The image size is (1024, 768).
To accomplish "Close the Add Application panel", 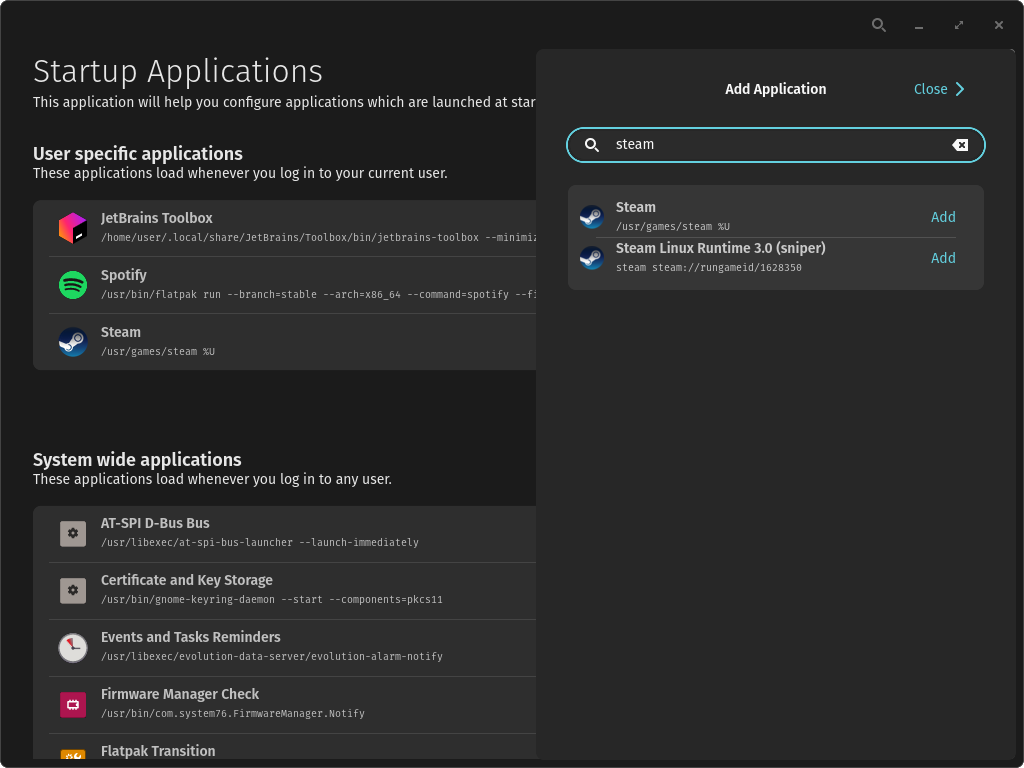I will [931, 89].
